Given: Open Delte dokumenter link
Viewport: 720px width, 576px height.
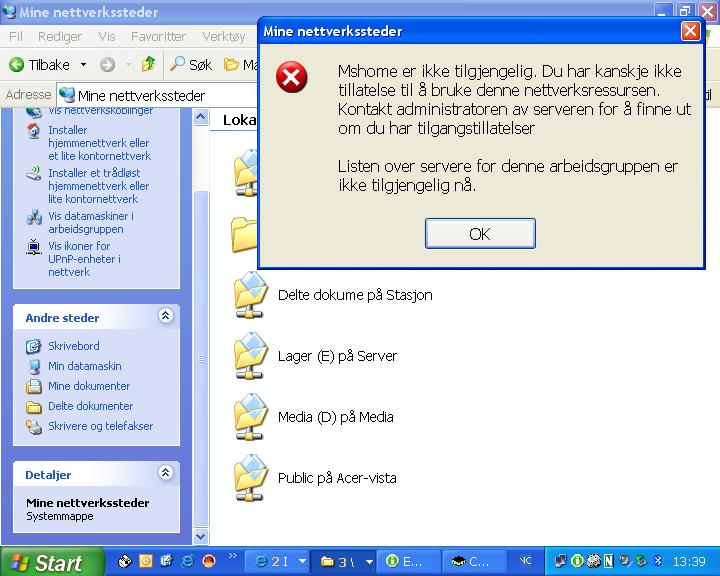Looking at the screenshot, I should (90, 406).
